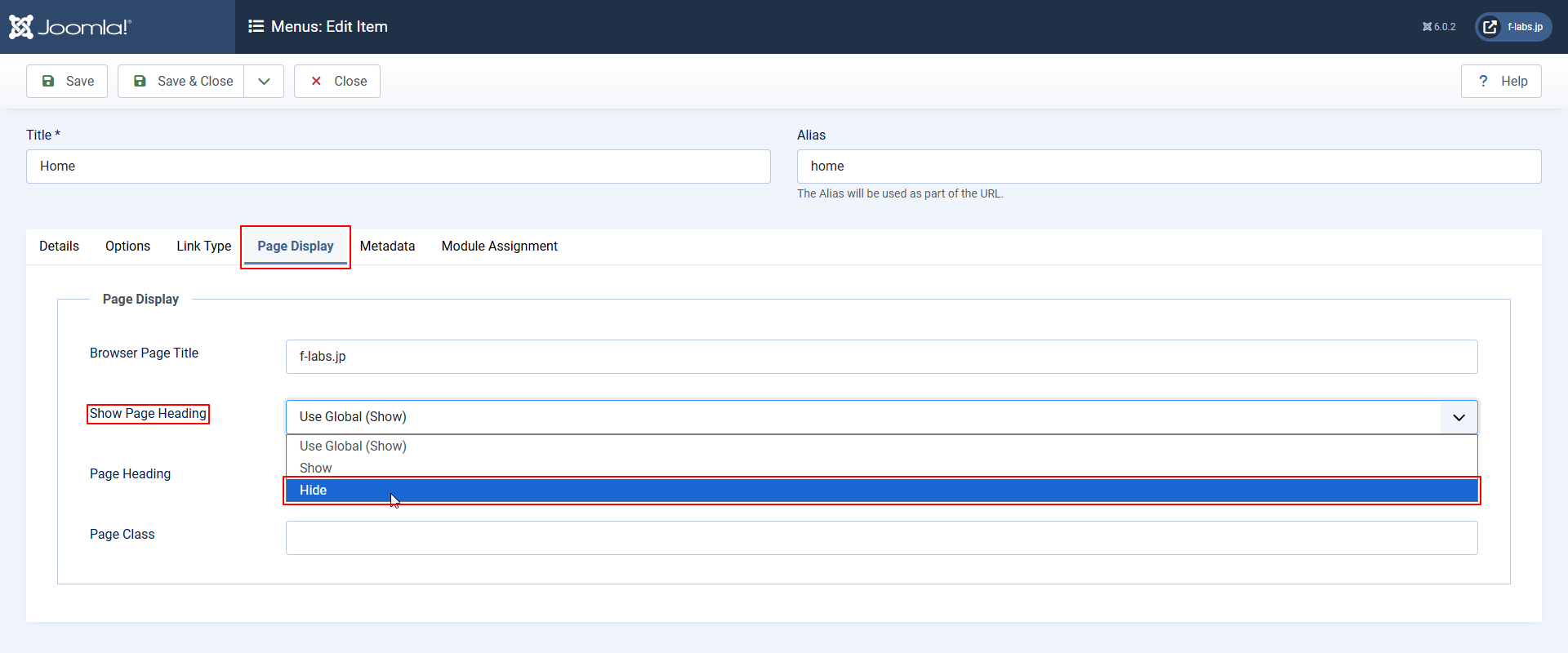Switch to the Details tab
The height and width of the screenshot is (653, 1568).
point(59,247)
